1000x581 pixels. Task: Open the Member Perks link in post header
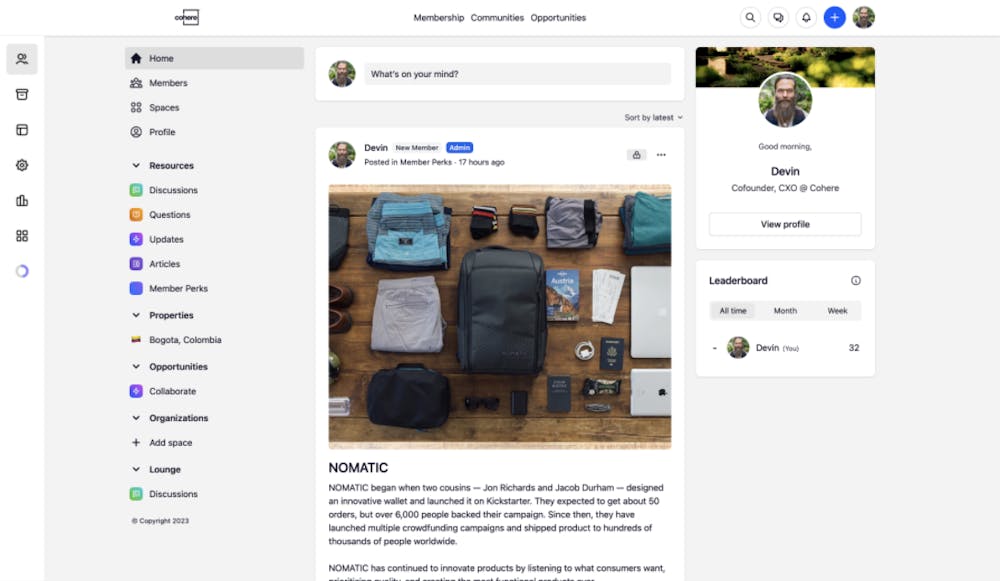click(425, 163)
